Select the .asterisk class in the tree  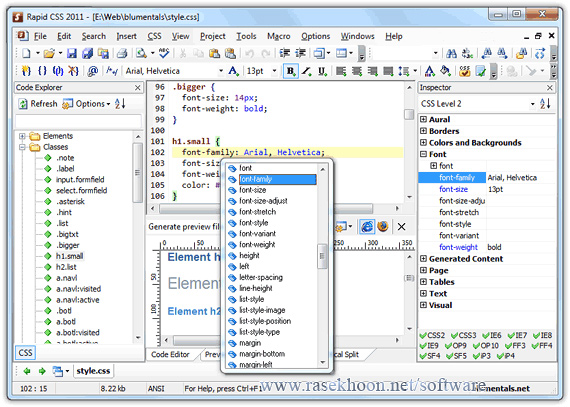point(70,202)
